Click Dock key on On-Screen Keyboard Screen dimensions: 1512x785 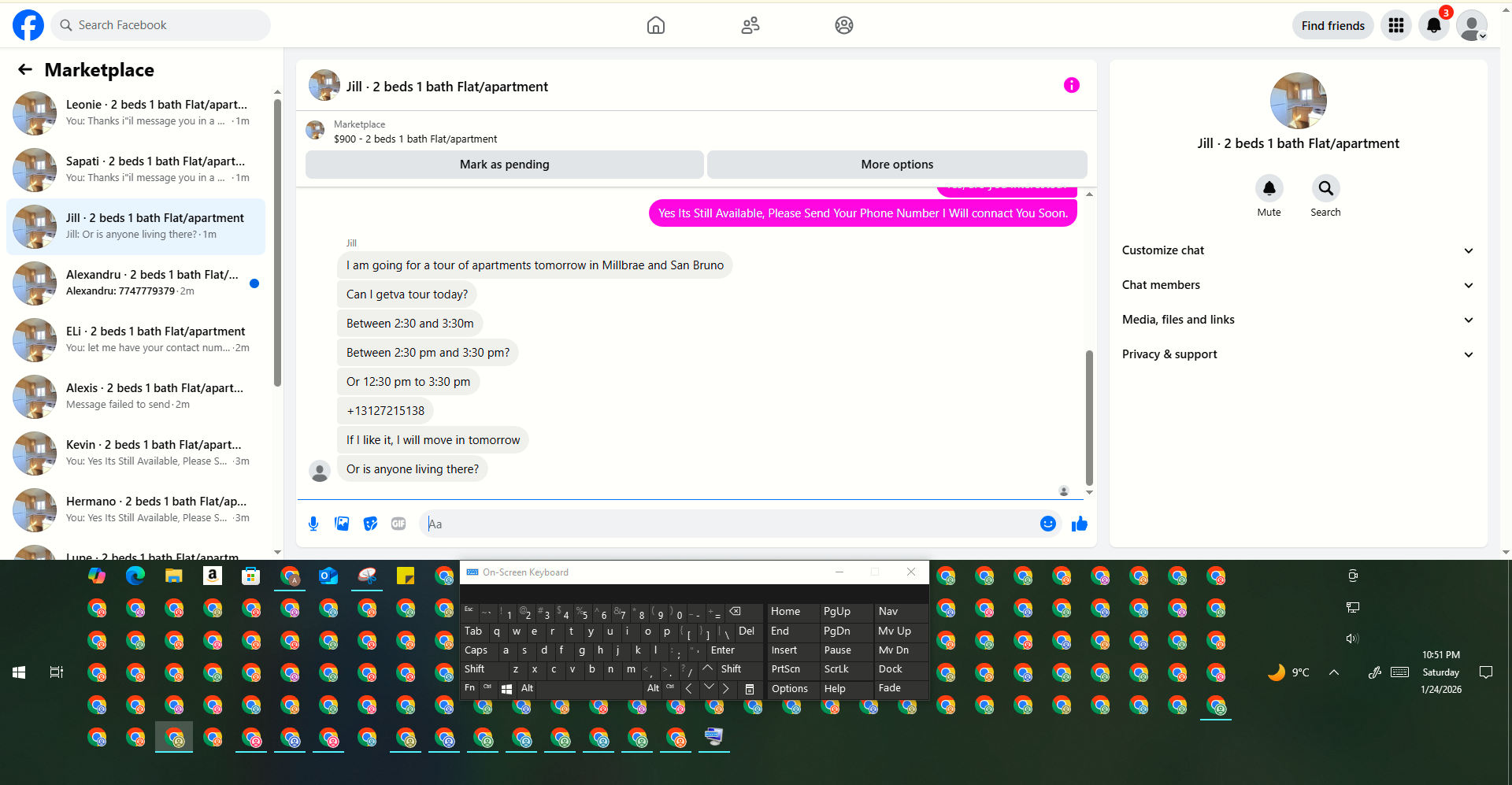pos(900,669)
